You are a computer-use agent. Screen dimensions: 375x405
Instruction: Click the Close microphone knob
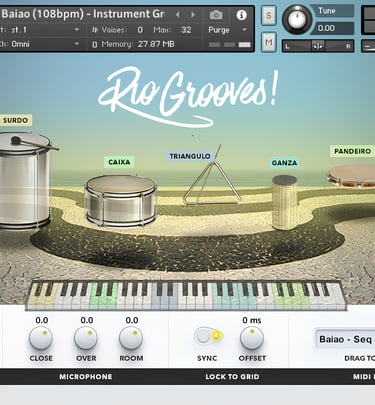point(41,339)
